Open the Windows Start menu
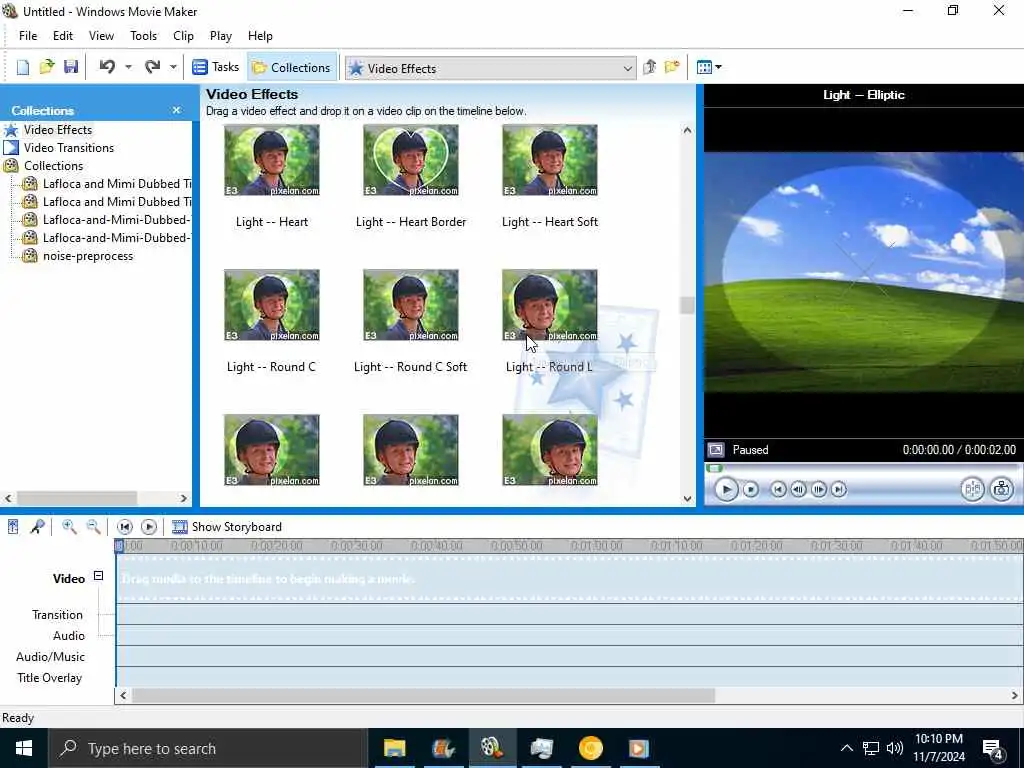Viewport: 1024px width, 768px height. tap(24, 748)
